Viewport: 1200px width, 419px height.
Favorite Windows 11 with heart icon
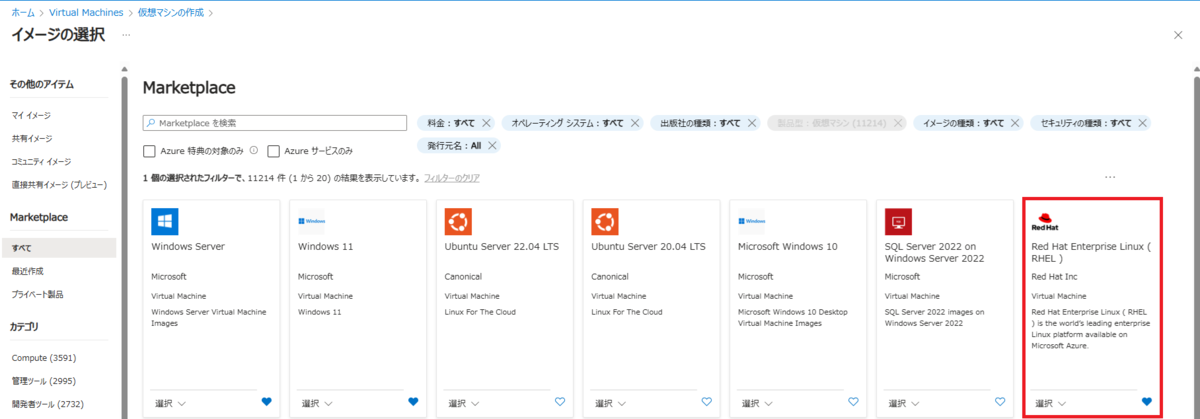413,402
